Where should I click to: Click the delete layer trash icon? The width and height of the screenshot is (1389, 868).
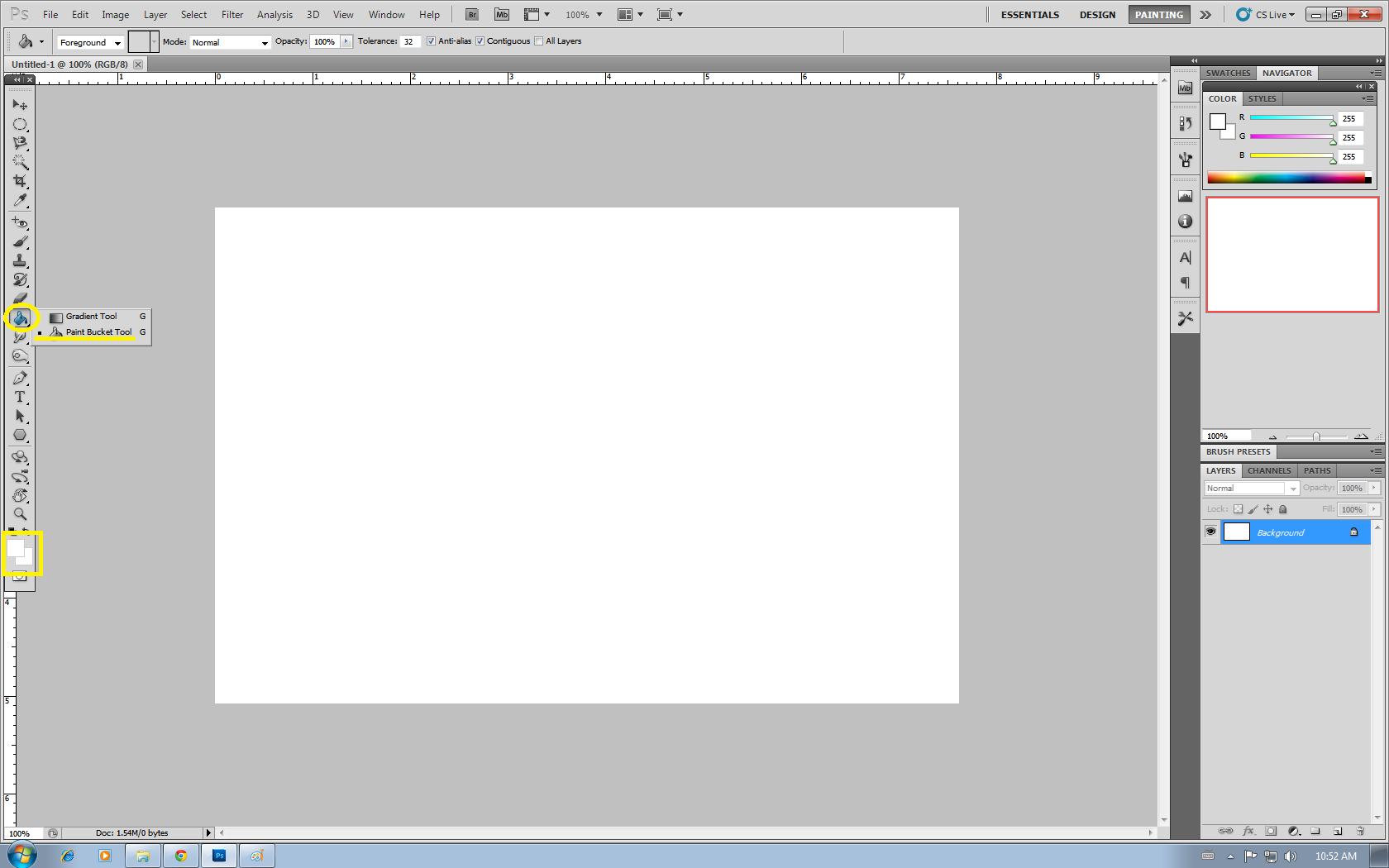1360,831
